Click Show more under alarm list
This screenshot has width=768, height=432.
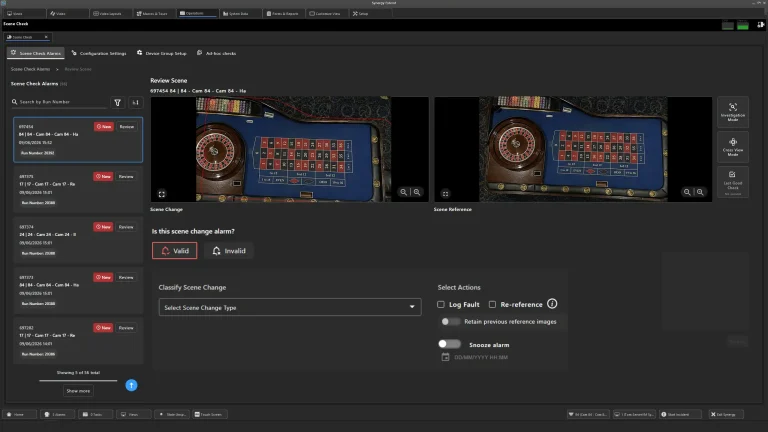[78, 391]
